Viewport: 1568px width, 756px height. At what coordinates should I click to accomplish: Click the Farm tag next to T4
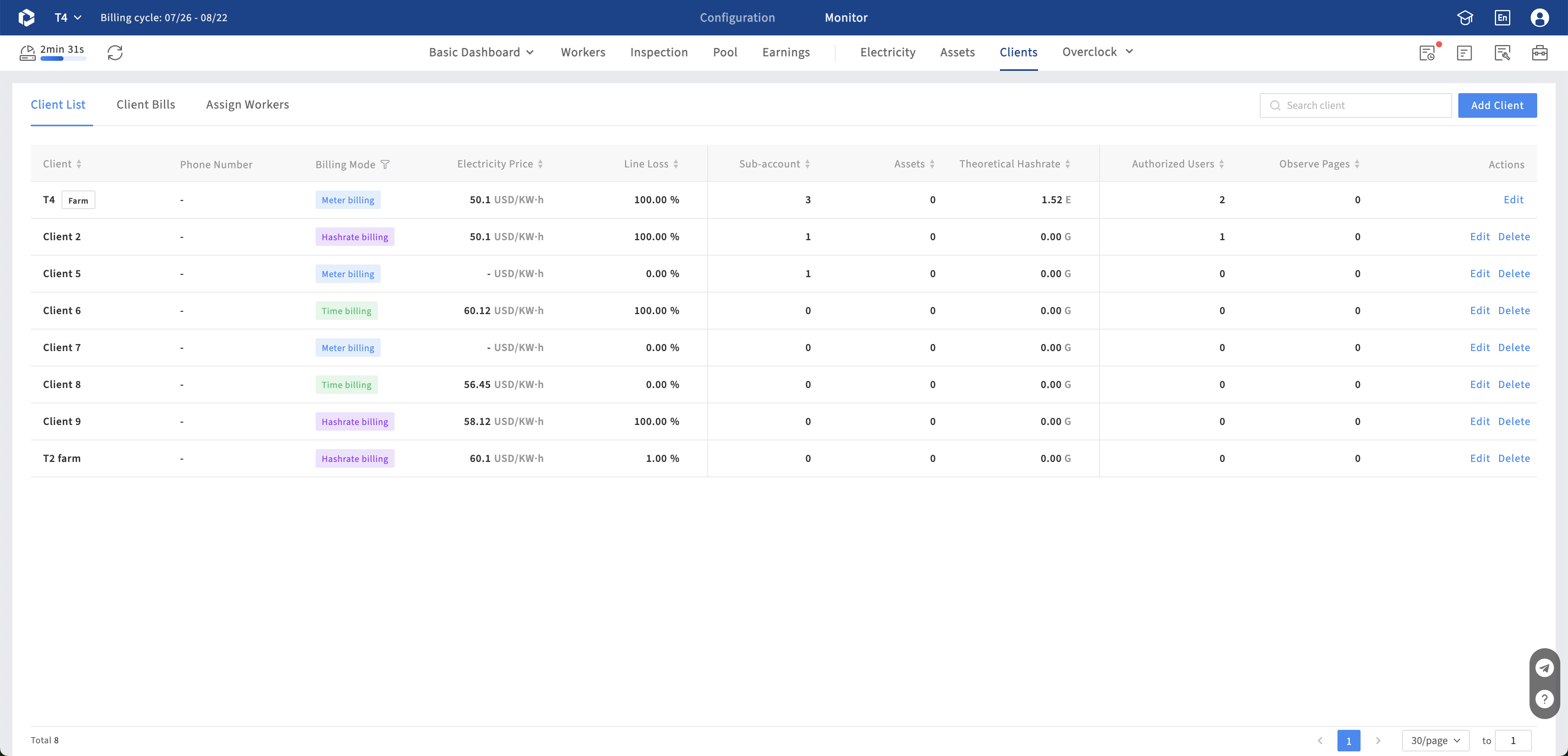(78, 200)
